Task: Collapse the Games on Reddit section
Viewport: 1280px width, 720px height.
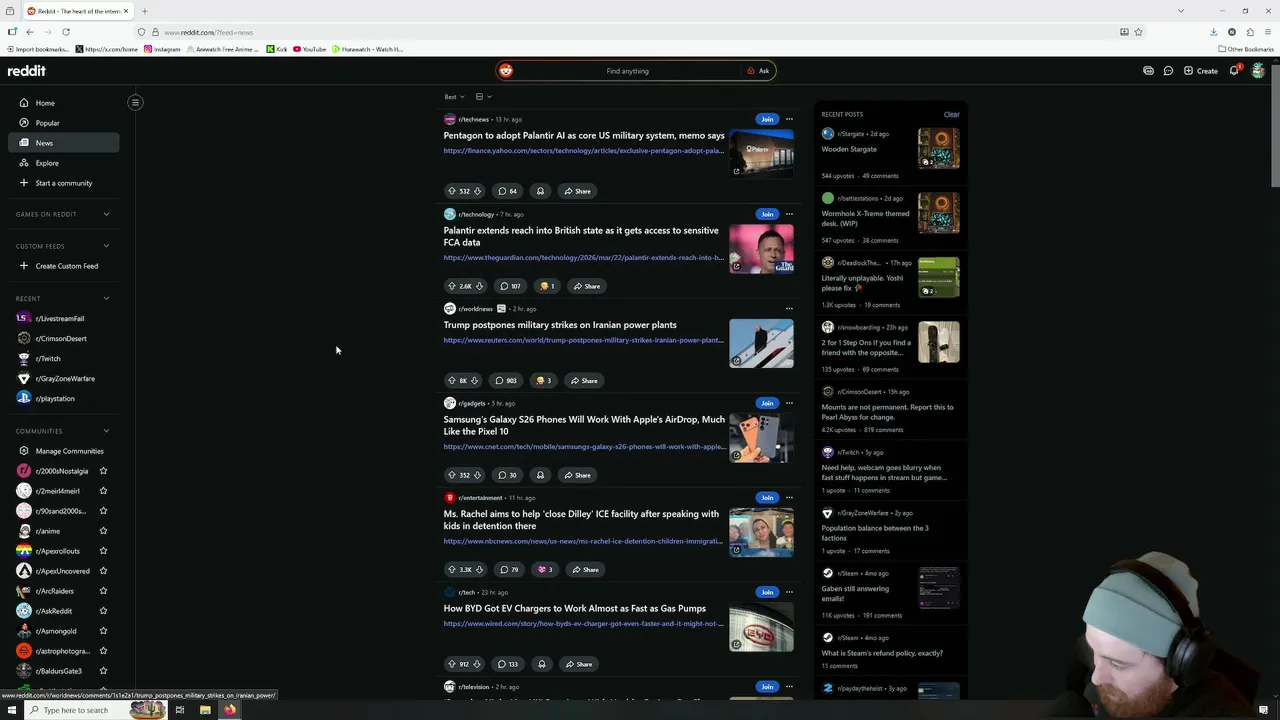Action: 106,214
